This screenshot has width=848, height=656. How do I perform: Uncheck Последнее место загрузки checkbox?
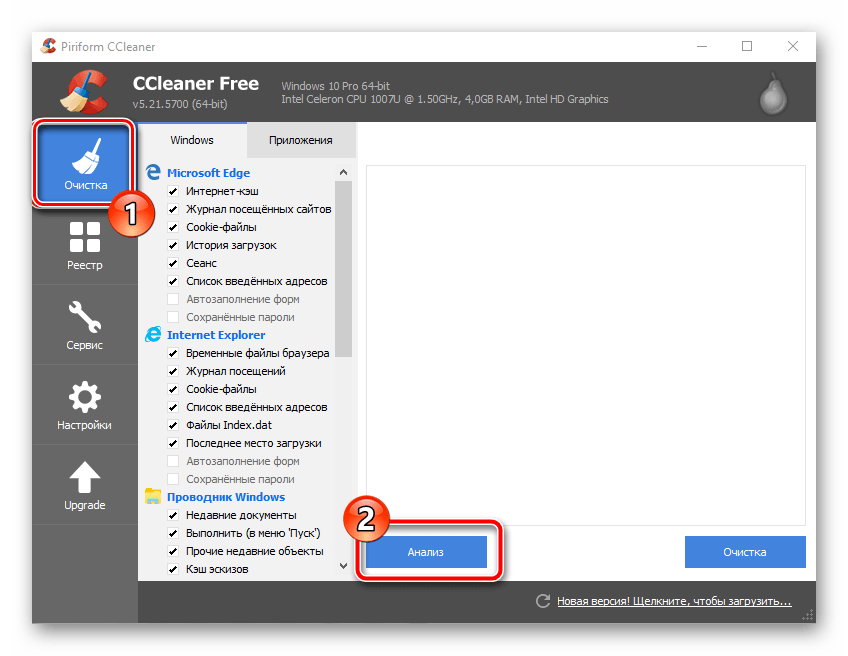pyautogui.click(x=173, y=443)
